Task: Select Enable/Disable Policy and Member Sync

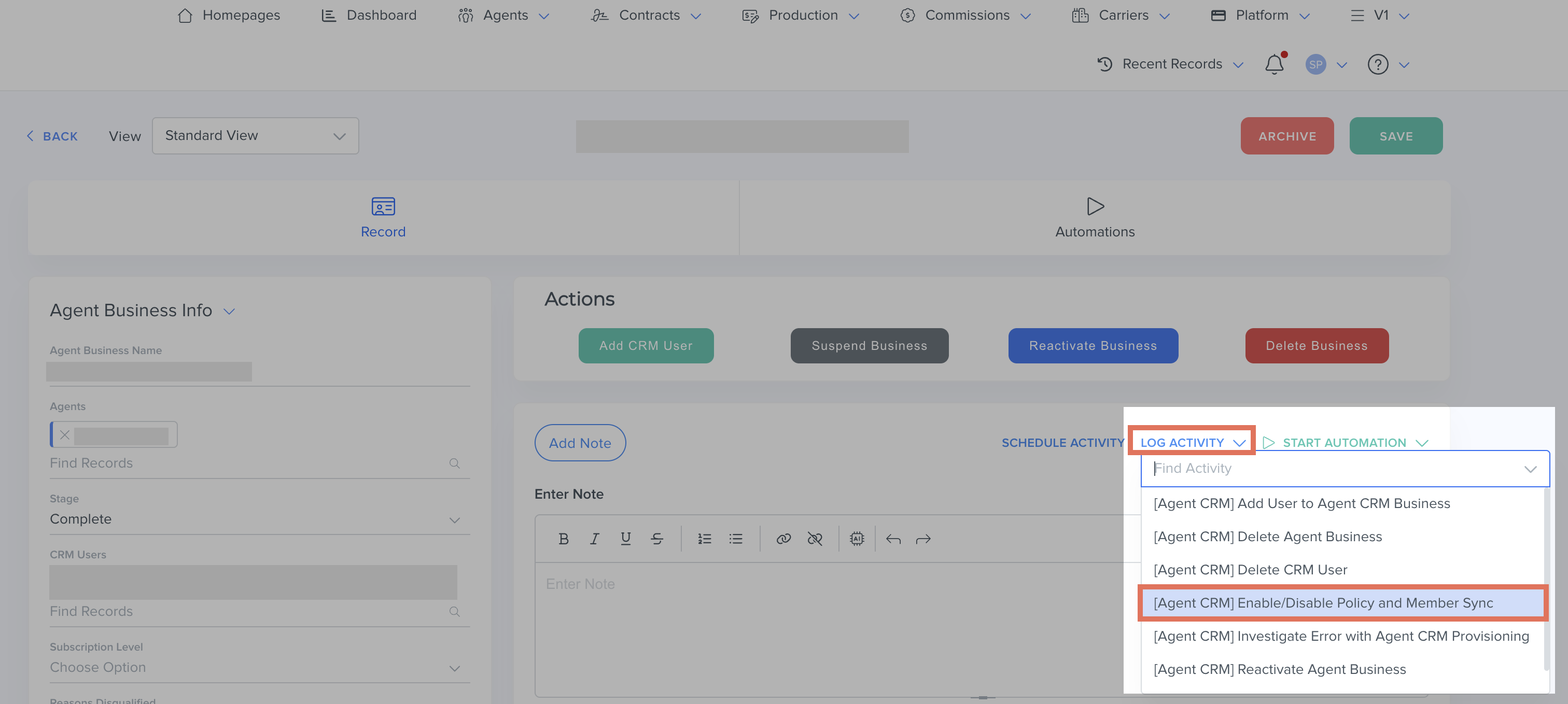Action: [x=1323, y=603]
